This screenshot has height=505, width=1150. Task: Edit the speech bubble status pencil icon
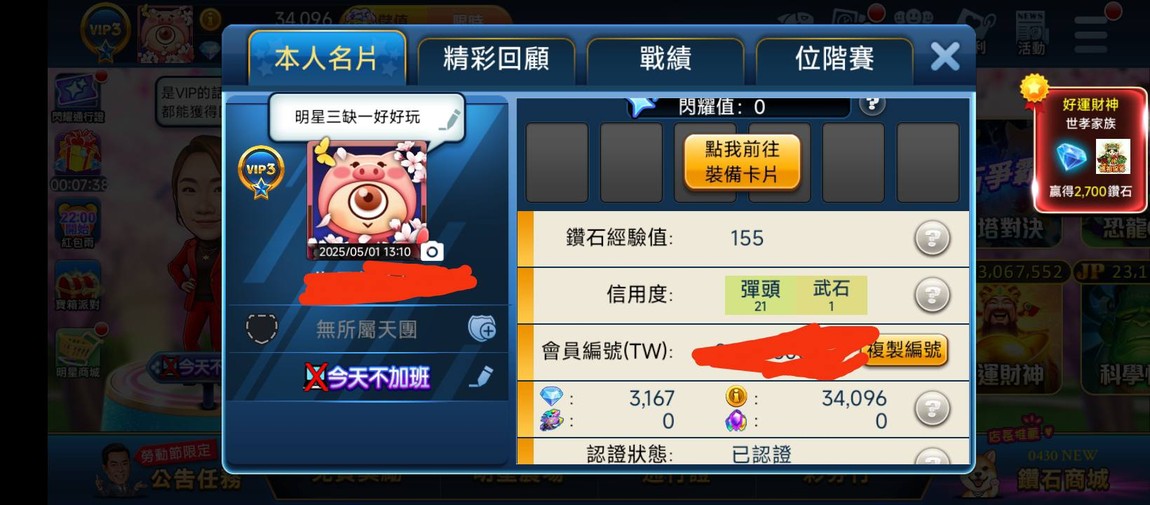pyautogui.click(x=449, y=119)
